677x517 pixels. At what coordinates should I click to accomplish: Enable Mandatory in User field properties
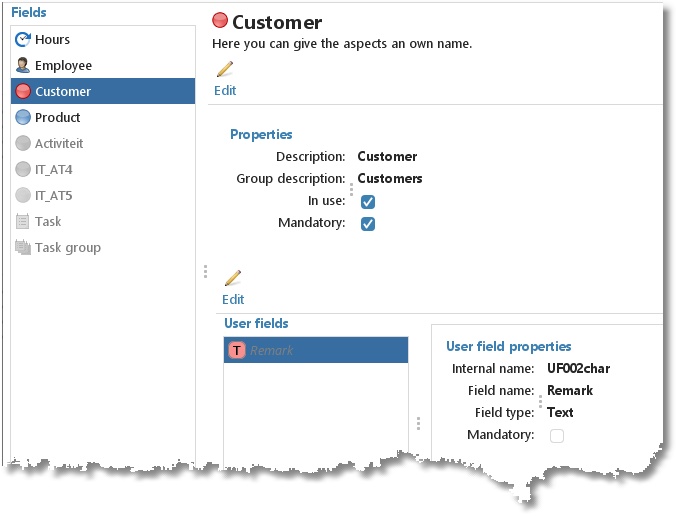(x=557, y=436)
